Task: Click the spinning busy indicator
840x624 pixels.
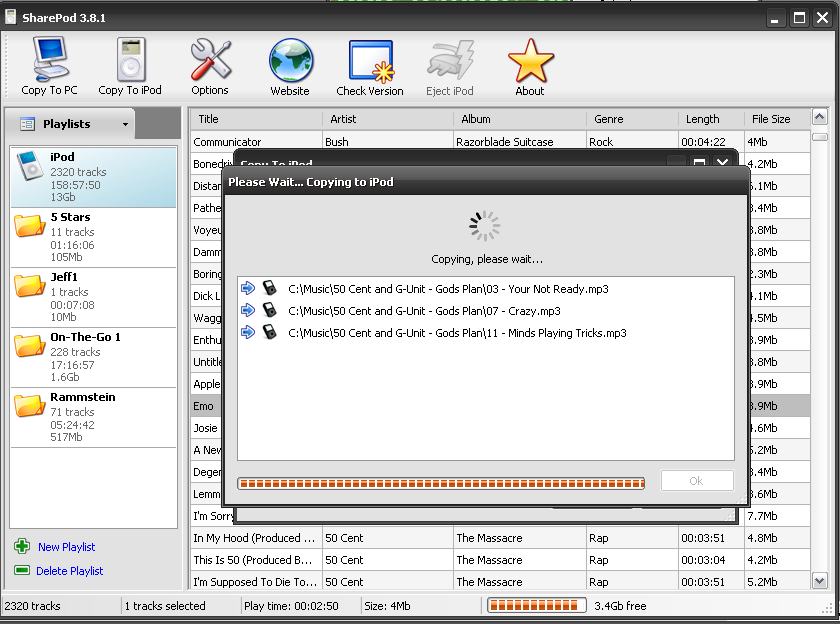Action: tap(484, 225)
